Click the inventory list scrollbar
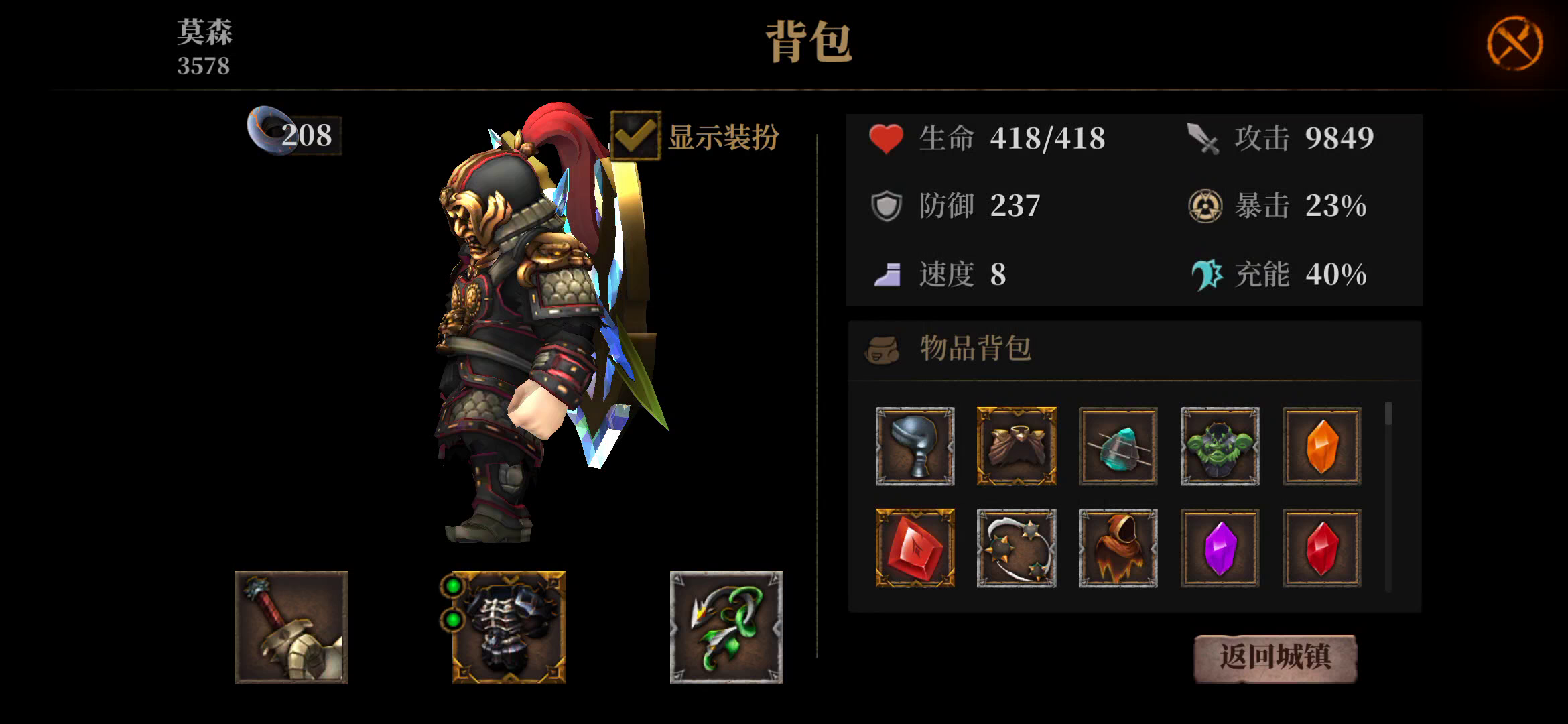Screen dimensions: 1568x724 point(1388,496)
